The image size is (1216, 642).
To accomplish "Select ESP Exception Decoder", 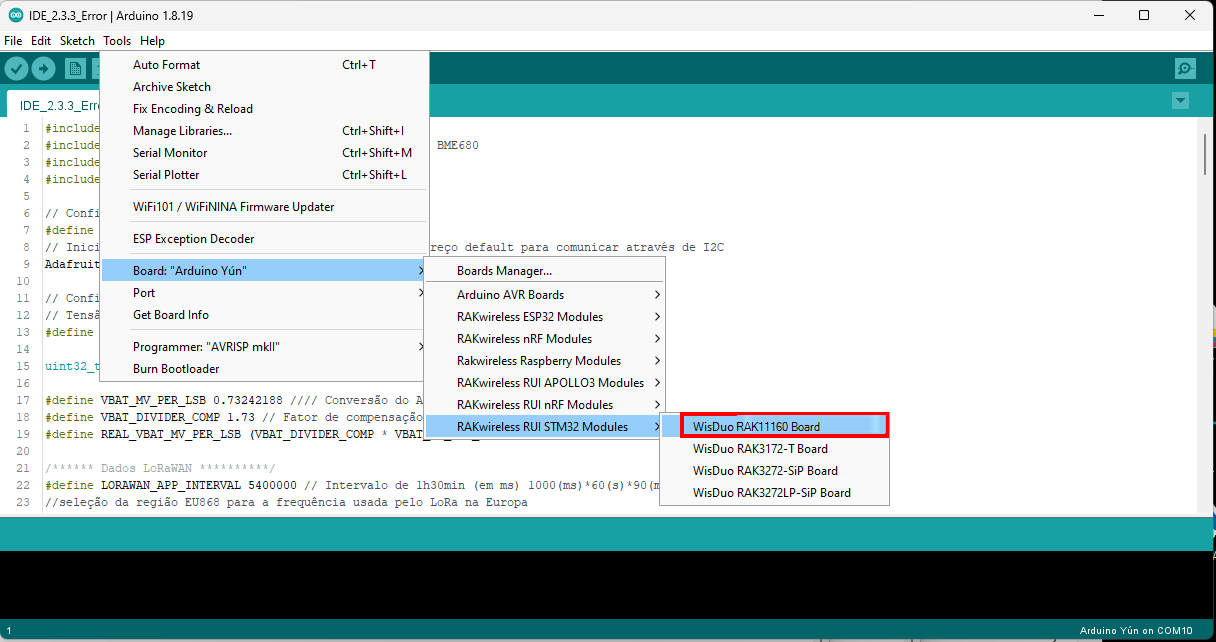I will click(265, 239).
